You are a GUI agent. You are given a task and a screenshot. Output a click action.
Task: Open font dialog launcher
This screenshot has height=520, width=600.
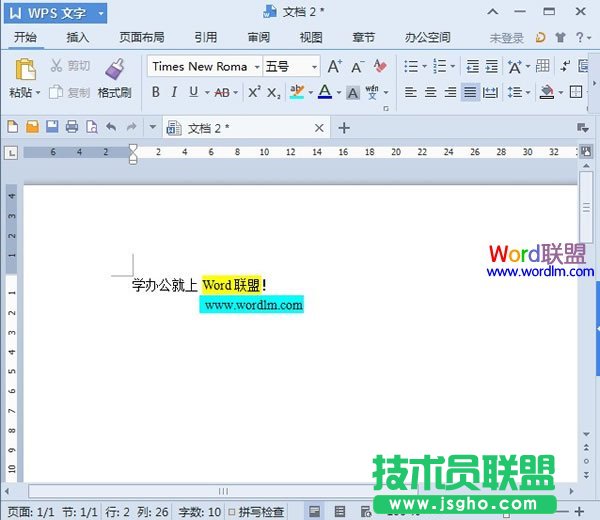tap(386, 109)
